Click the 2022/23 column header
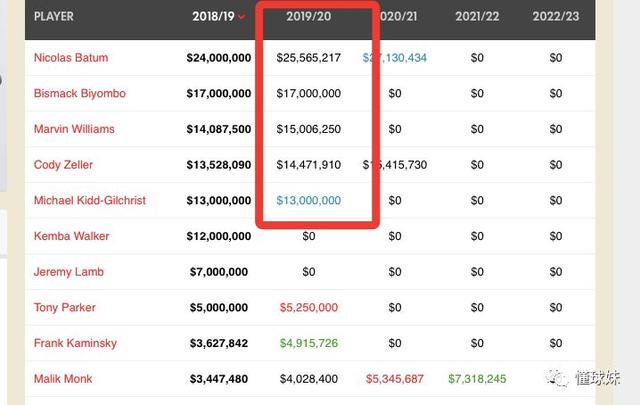The width and height of the screenshot is (640, 405). [x=556, y=17]
